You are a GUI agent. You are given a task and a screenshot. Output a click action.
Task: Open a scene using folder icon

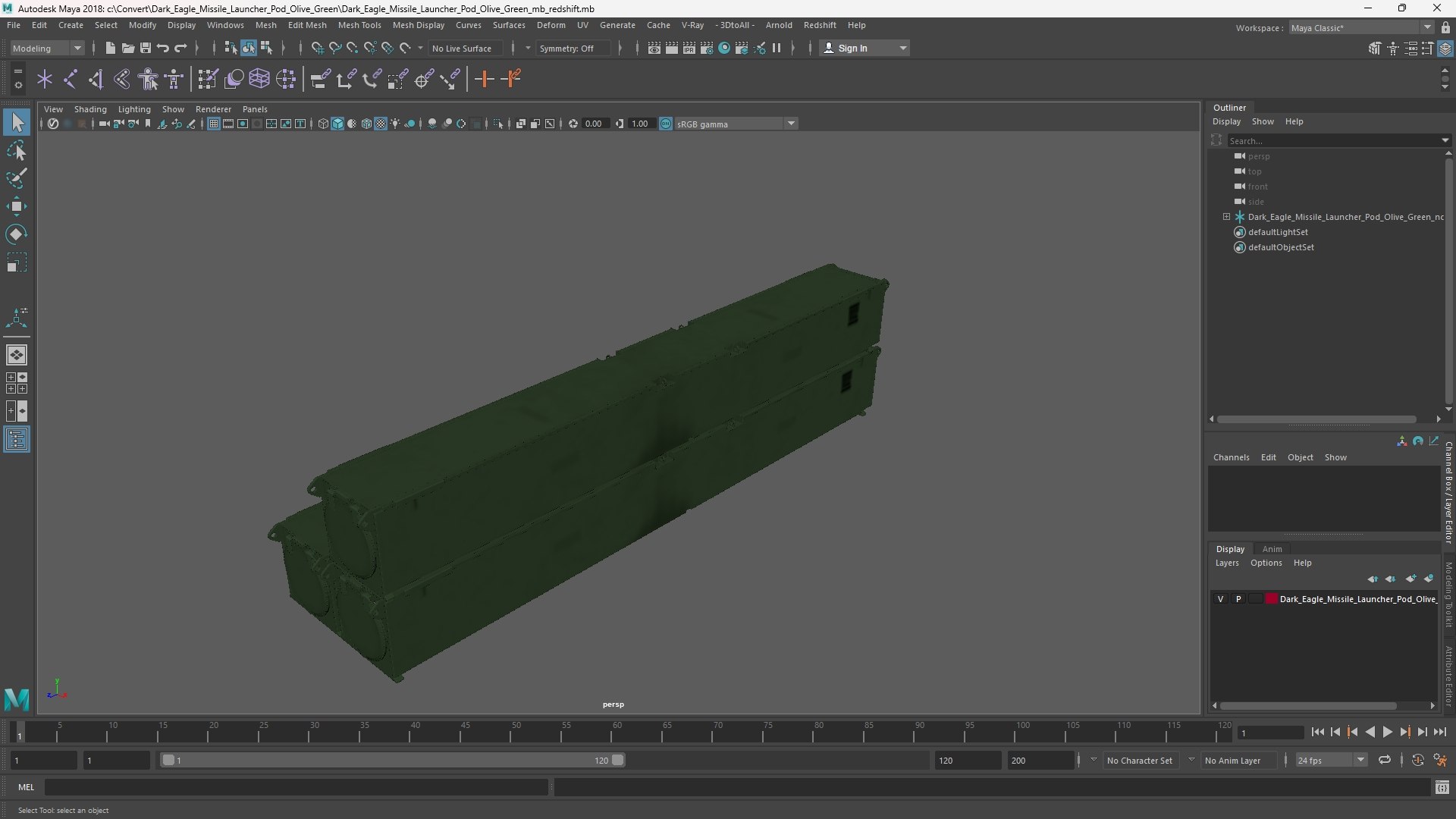point(127,48)
